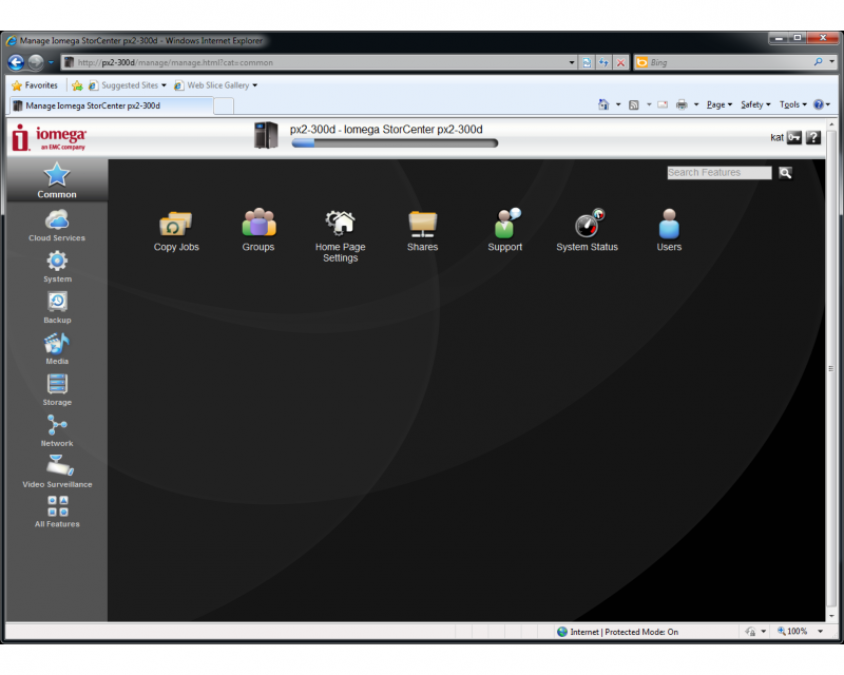This screenshot has width=844, height=675.
Task: Expand the Safety menu dropdown
Action: 755,105
